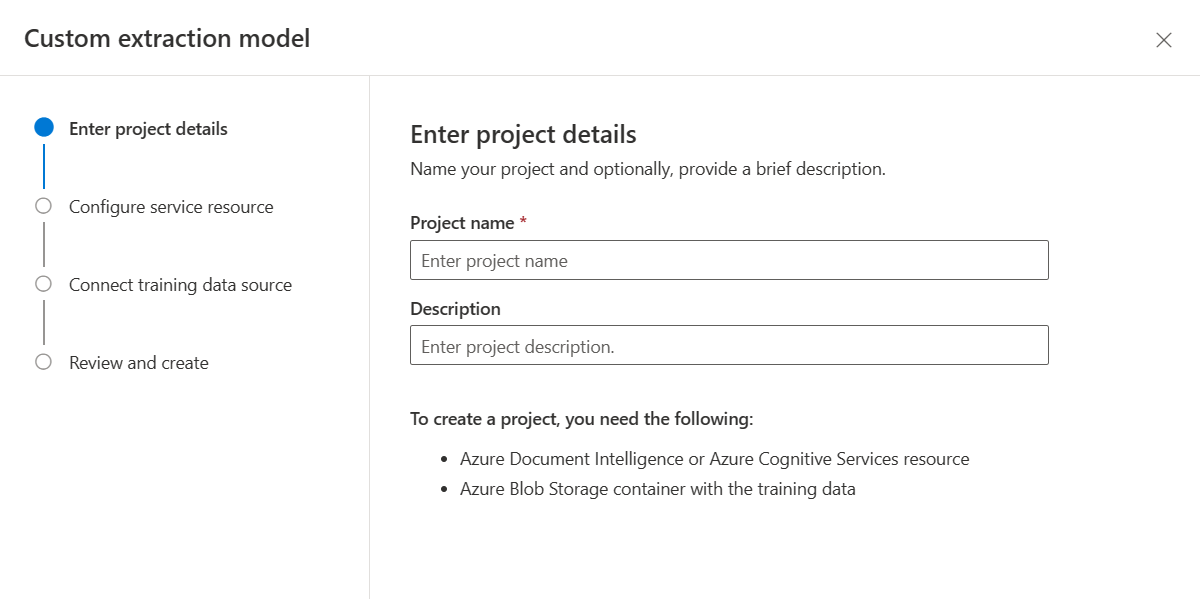Open the Review and create step label
The height and width of the screenshot is (599, 1200).
(x=138, y=362)
